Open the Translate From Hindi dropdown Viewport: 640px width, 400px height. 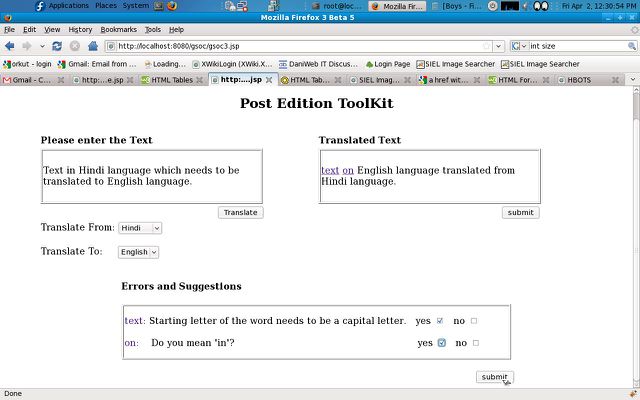(x=139, y=228)
